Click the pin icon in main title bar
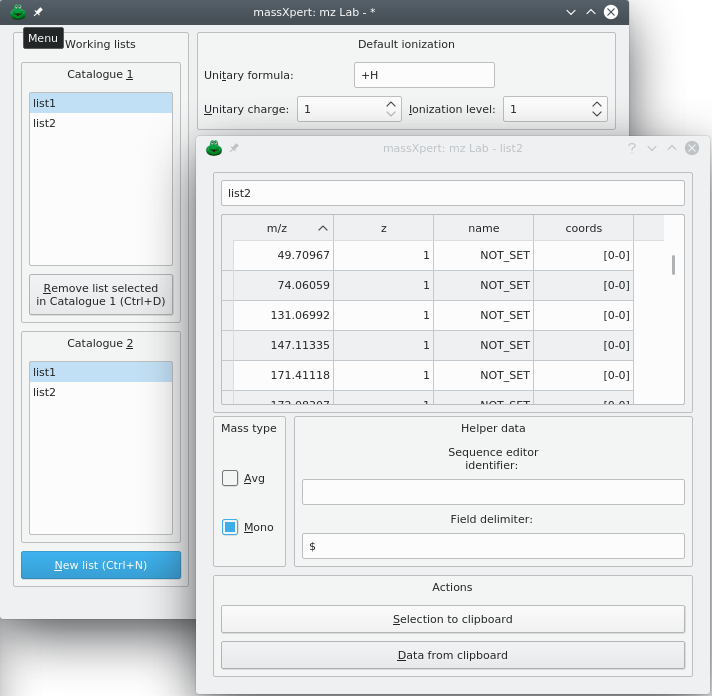712x696 pixels. click(x=38, y=12)
